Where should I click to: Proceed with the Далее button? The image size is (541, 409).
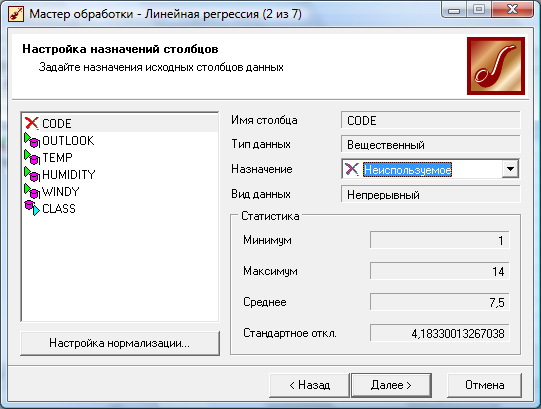click(391, 385)
